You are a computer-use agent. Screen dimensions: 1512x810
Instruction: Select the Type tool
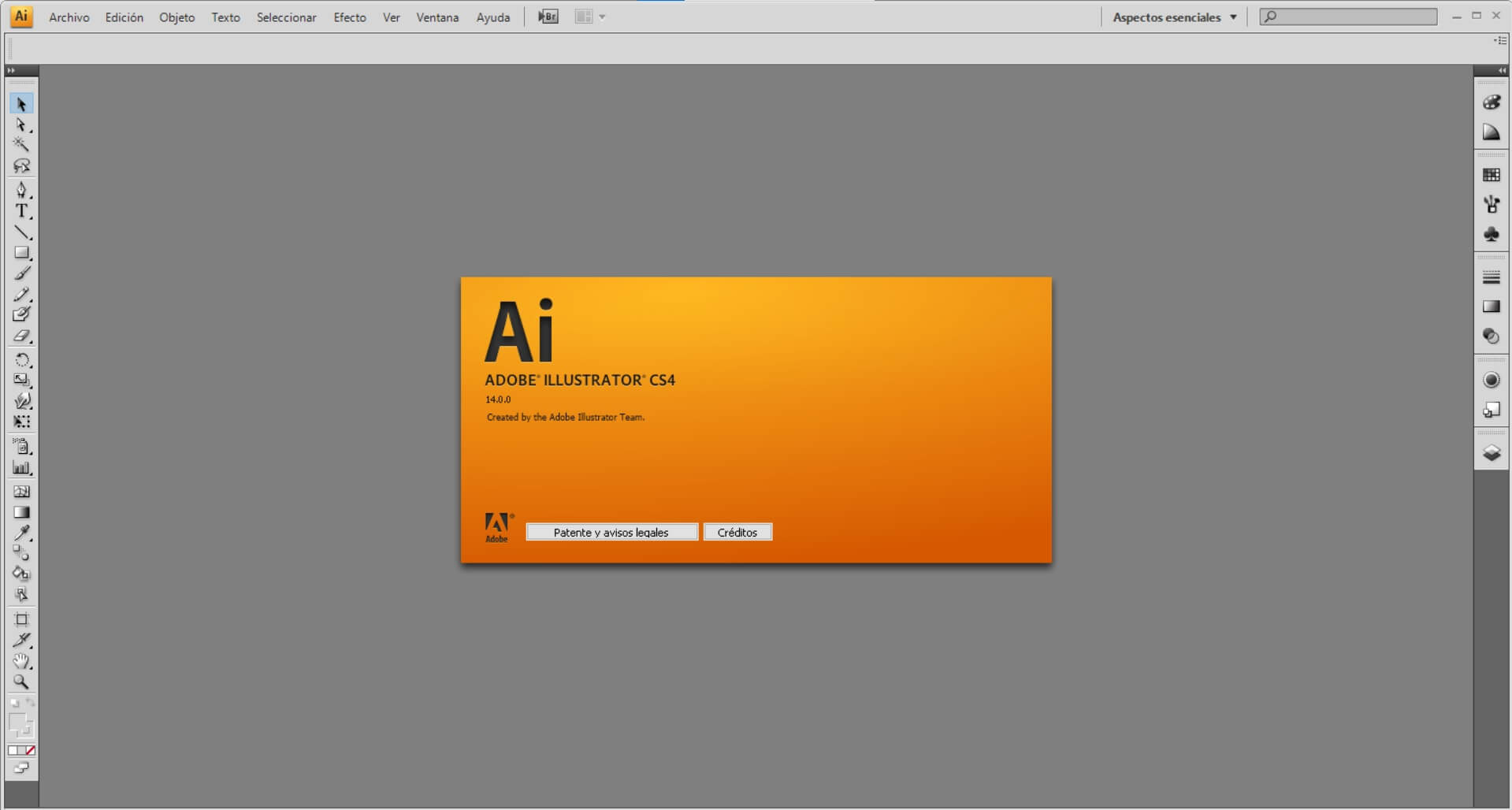(x=21, y=211)
